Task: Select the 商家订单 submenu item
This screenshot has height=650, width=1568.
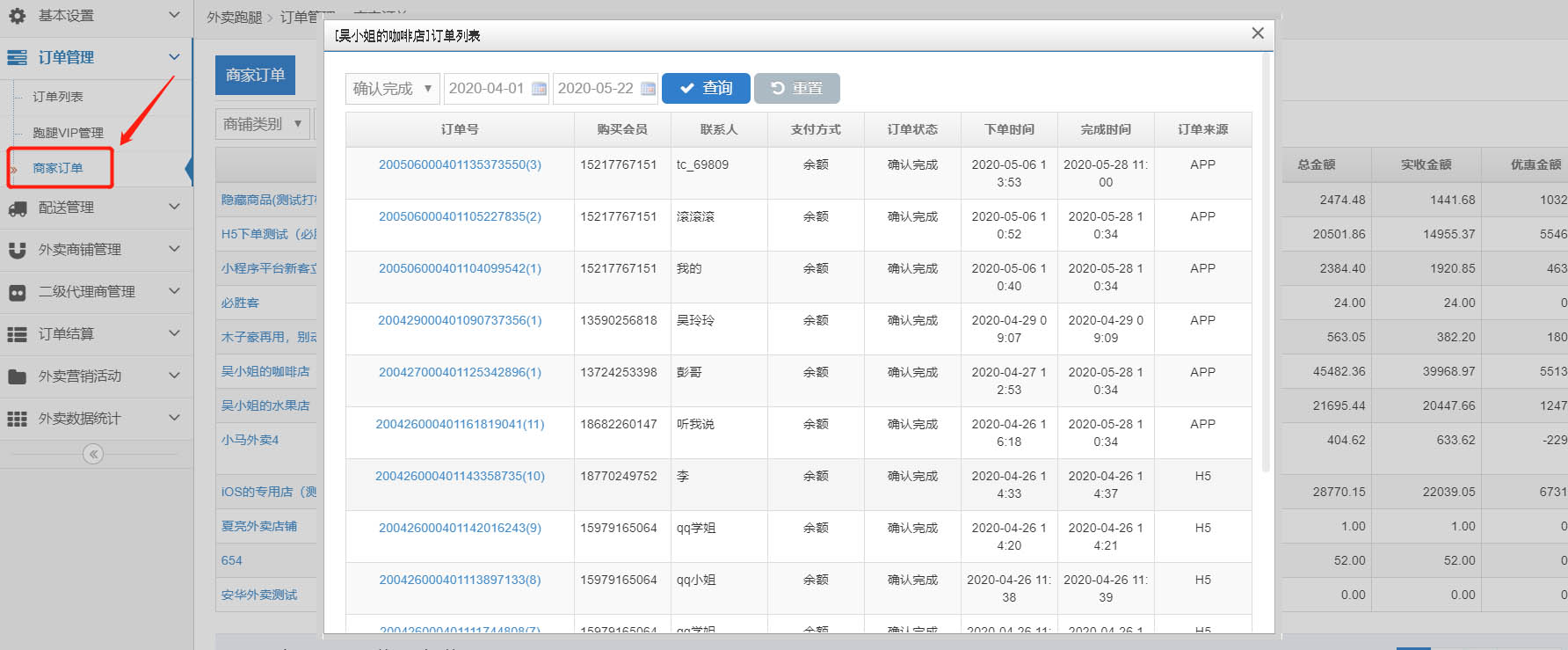Action: click(58, 168)
